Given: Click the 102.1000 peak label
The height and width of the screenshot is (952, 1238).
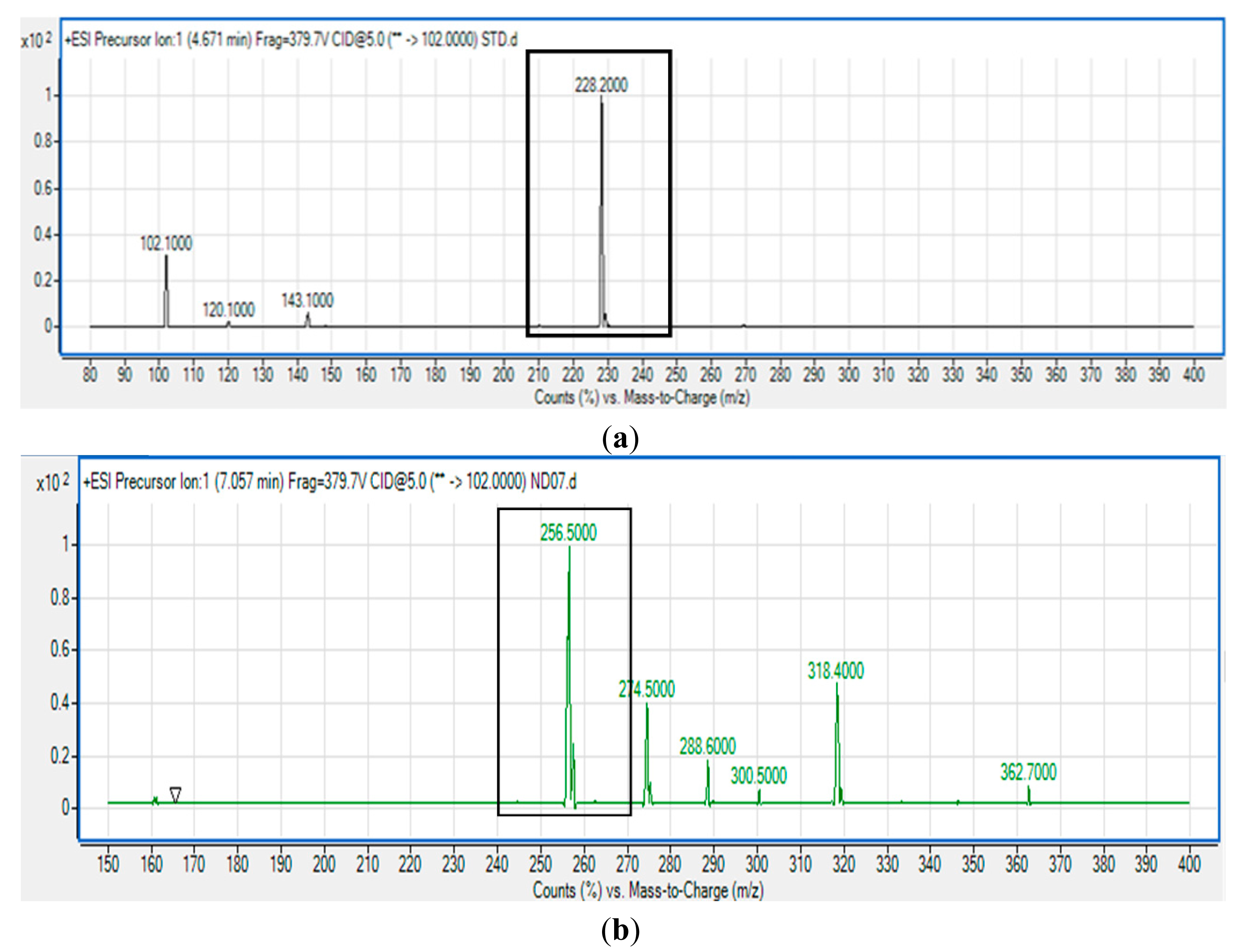Looking at the screenshot, I should 166,244.
